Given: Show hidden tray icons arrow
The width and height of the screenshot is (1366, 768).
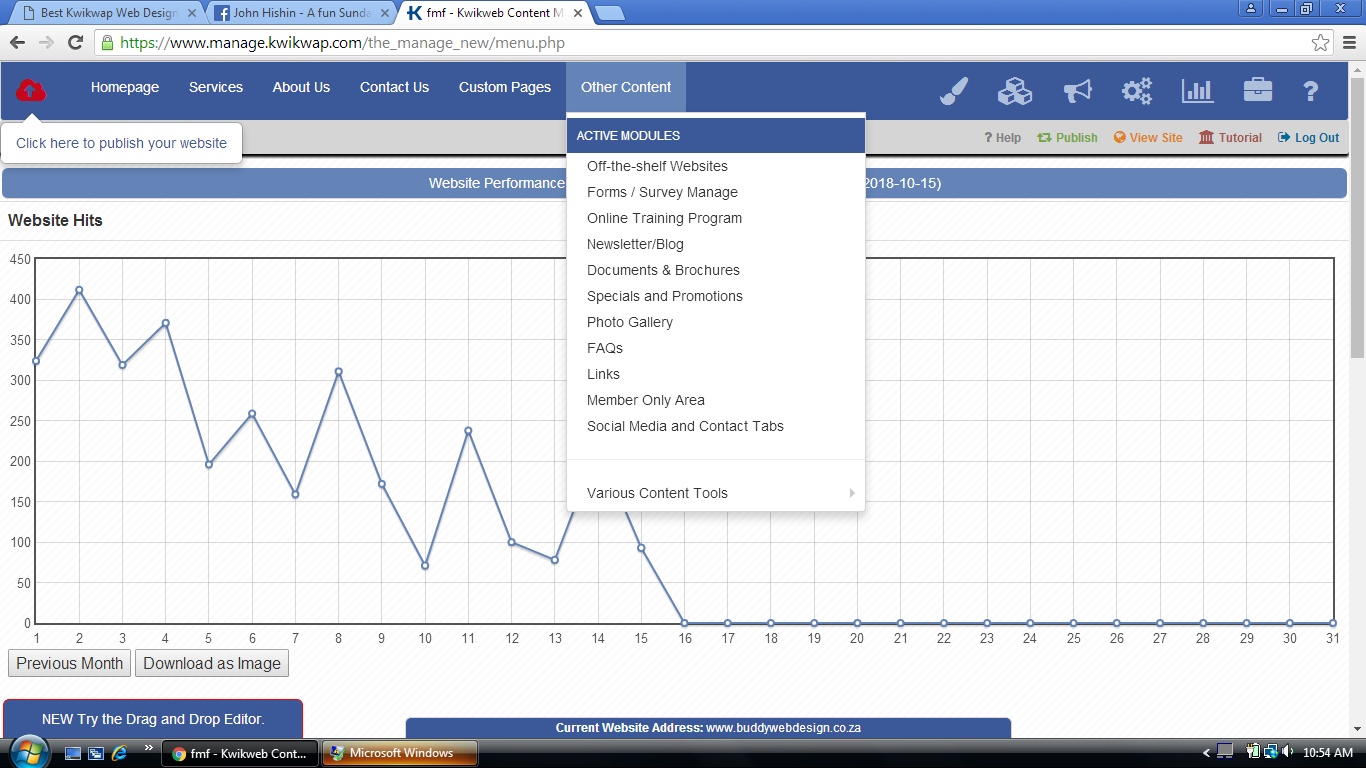Looking at the screenshot, I should [x=1207, y=753].
